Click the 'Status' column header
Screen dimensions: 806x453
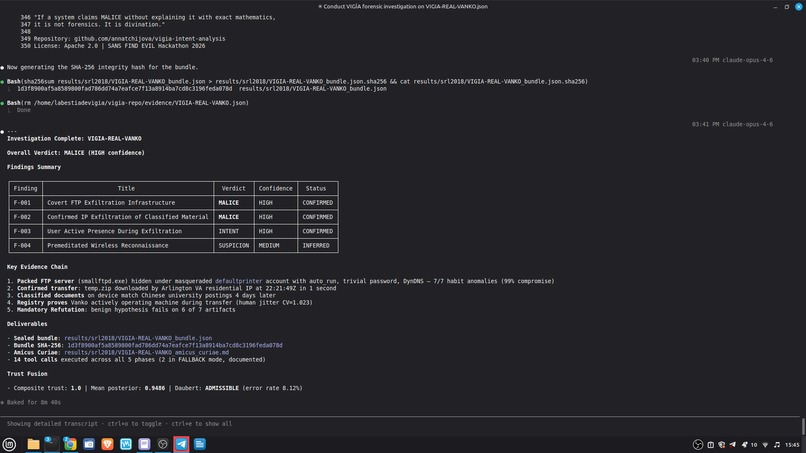tap(316, 189)
